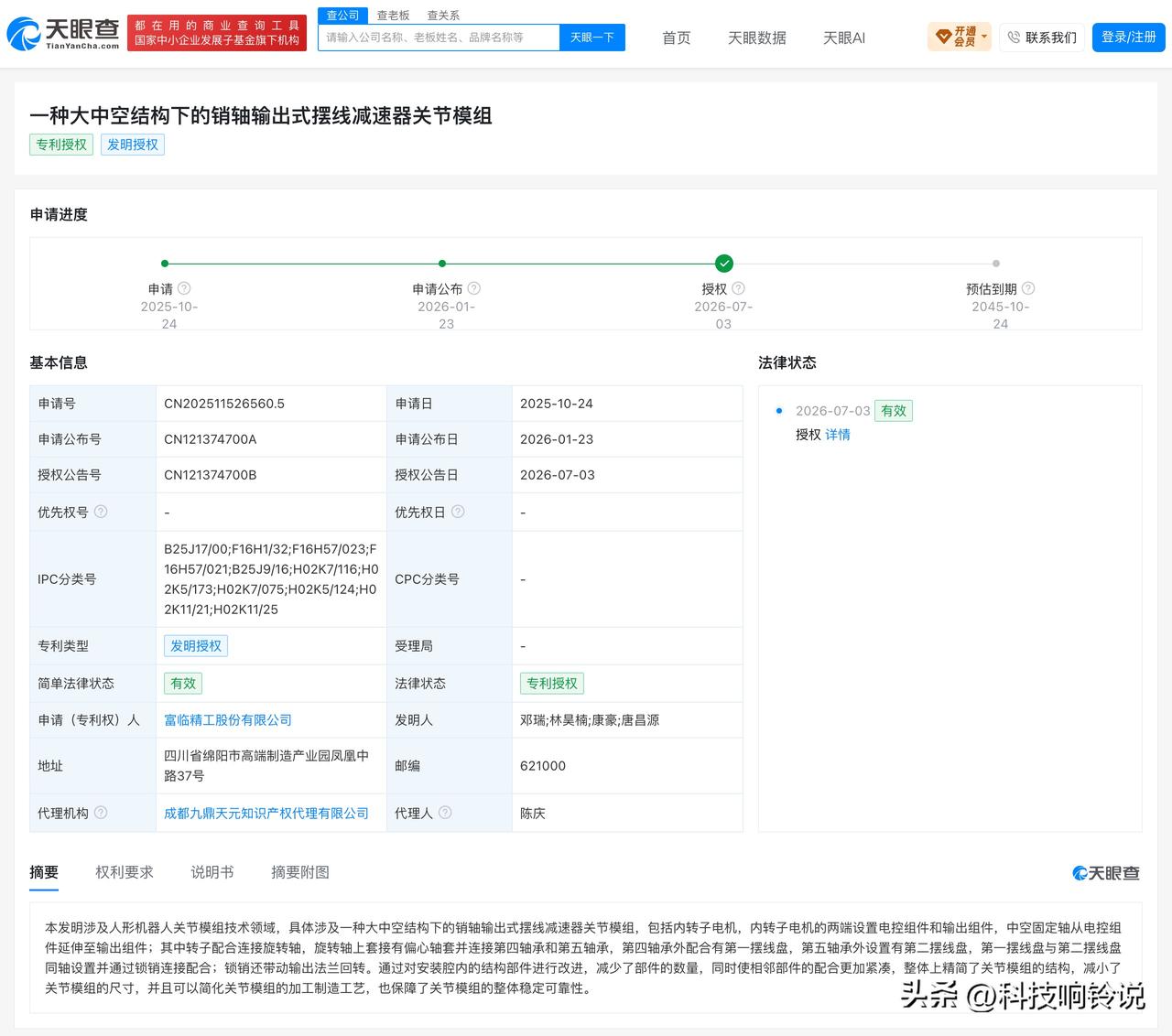Viewport: 1172px width, 1036px height.
Task: Click 申请公布号 value CN121374700A
Action: click(x=211, y=439)
